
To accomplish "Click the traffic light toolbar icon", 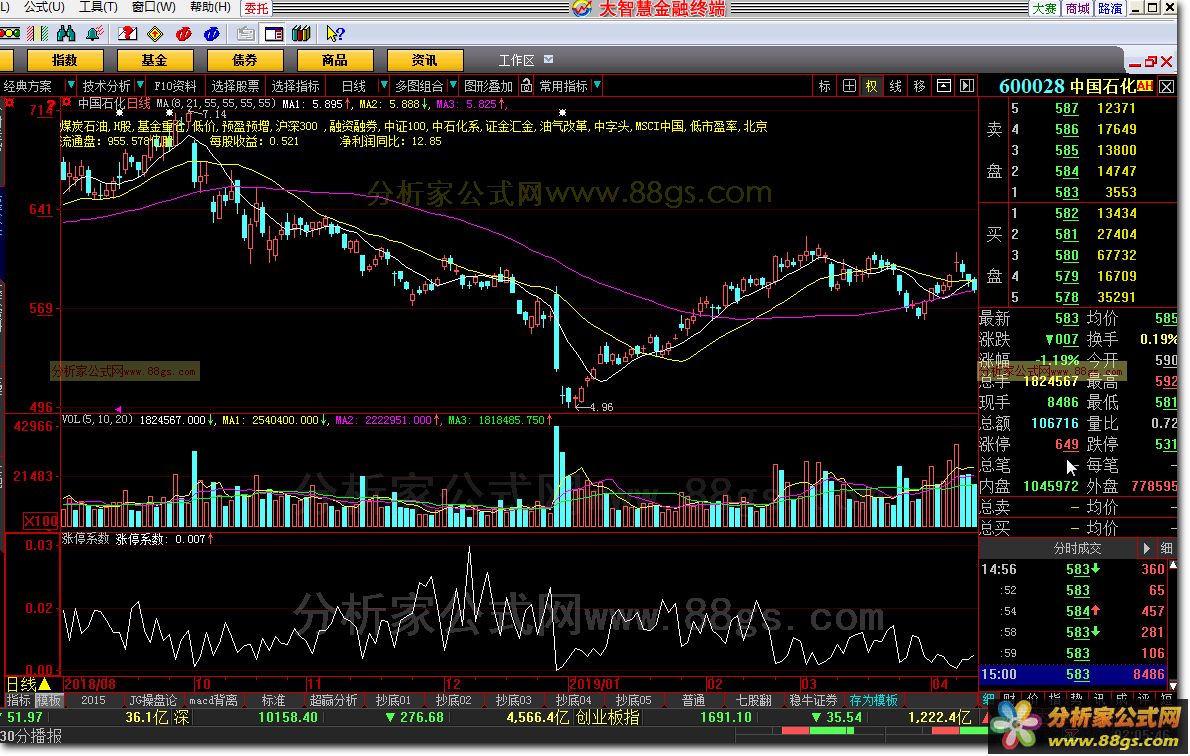I will tap(10, 33).
